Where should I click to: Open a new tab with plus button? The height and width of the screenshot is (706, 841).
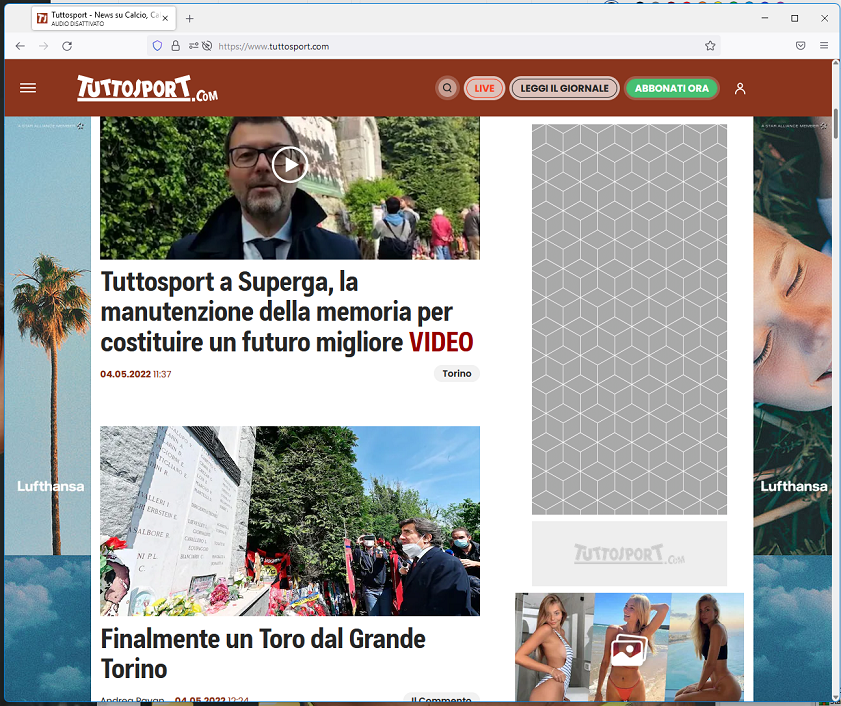pos(189,19)
